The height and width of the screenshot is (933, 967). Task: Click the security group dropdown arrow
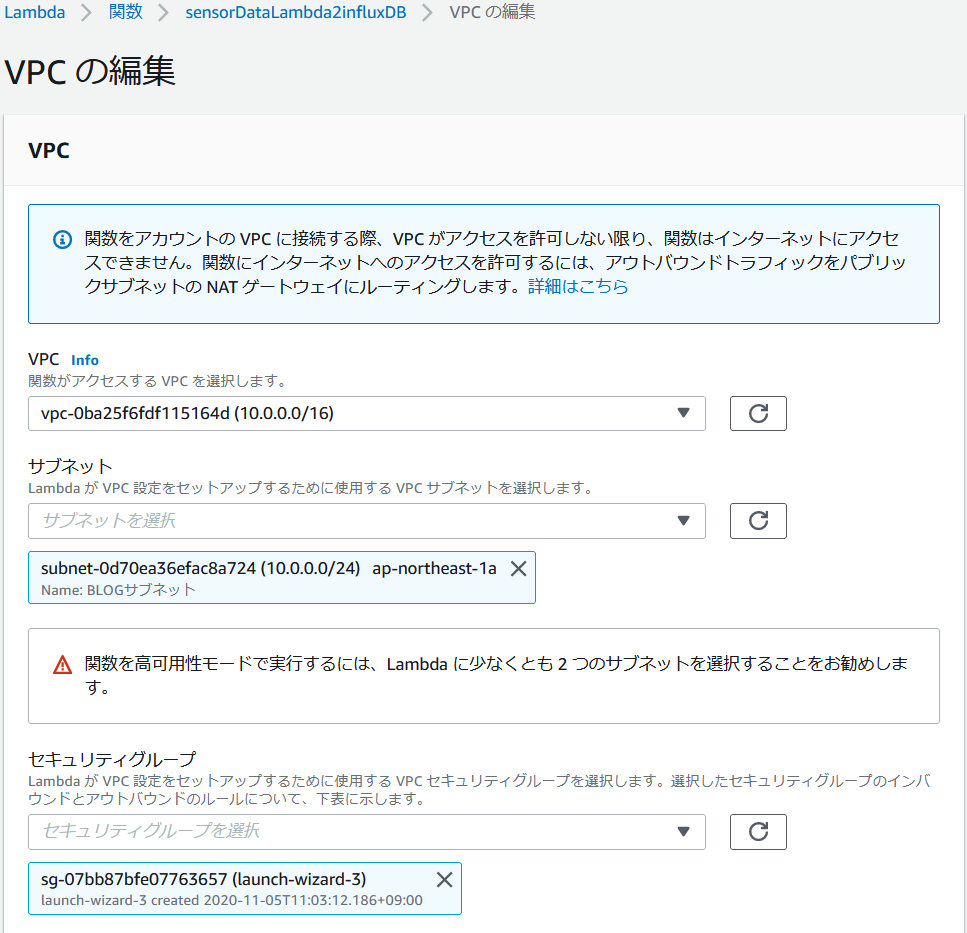coord(683,831)
